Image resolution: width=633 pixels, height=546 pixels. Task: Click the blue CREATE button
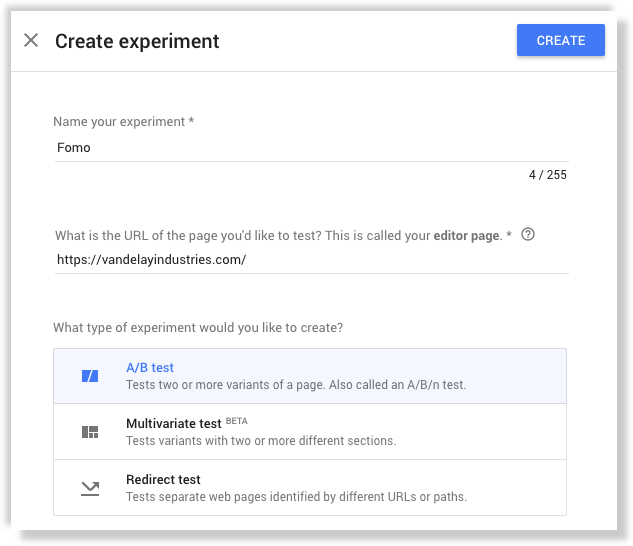pyautogui.click(x=560, y=40)
